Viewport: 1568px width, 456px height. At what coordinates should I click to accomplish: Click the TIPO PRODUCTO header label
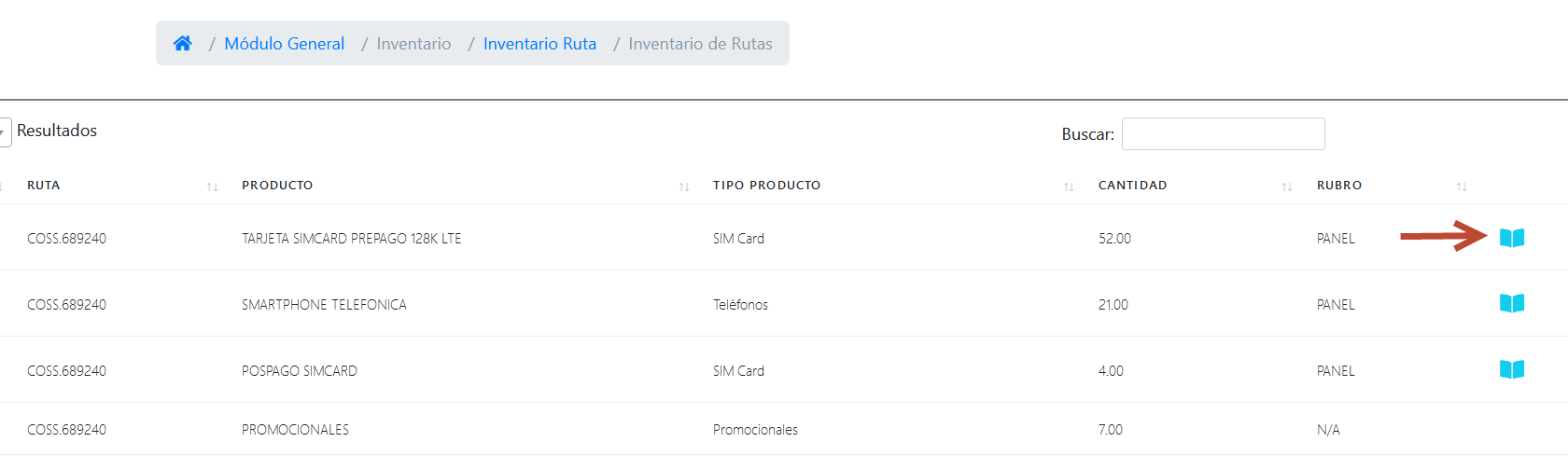pos(766,186)
